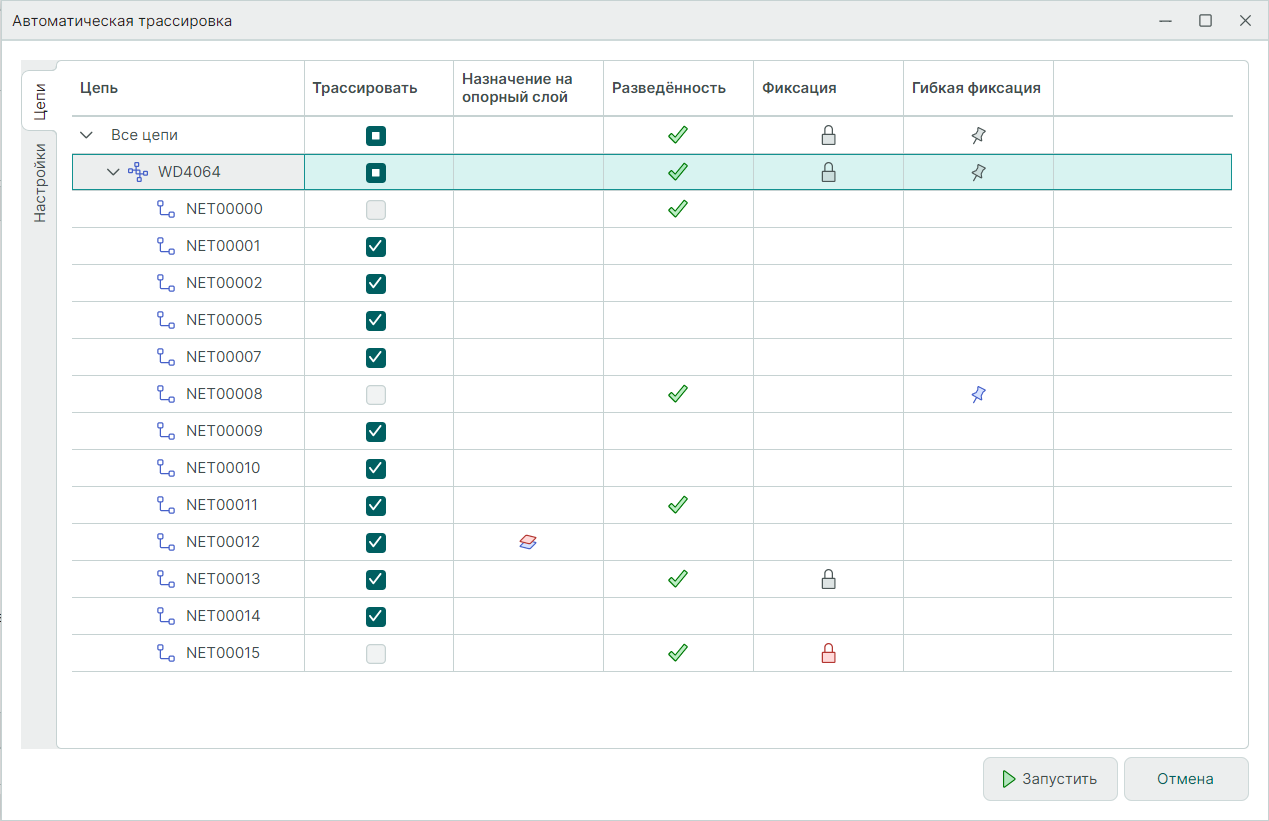This screenshot has height=821, width=1269.
Task: Click the flexible fixation pin in WD4064 row
Action: 978,173
